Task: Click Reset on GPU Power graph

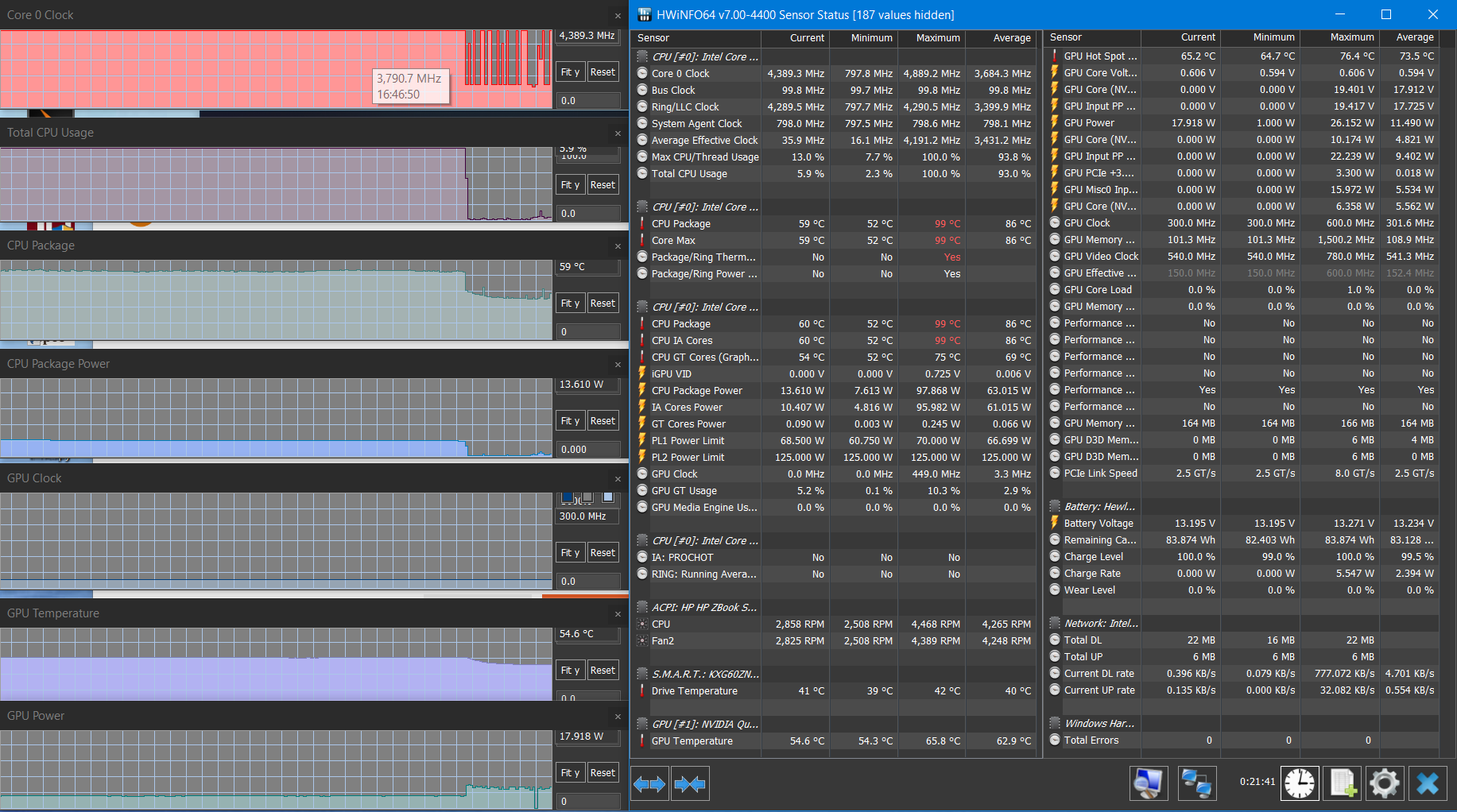Action: point(603,772)
